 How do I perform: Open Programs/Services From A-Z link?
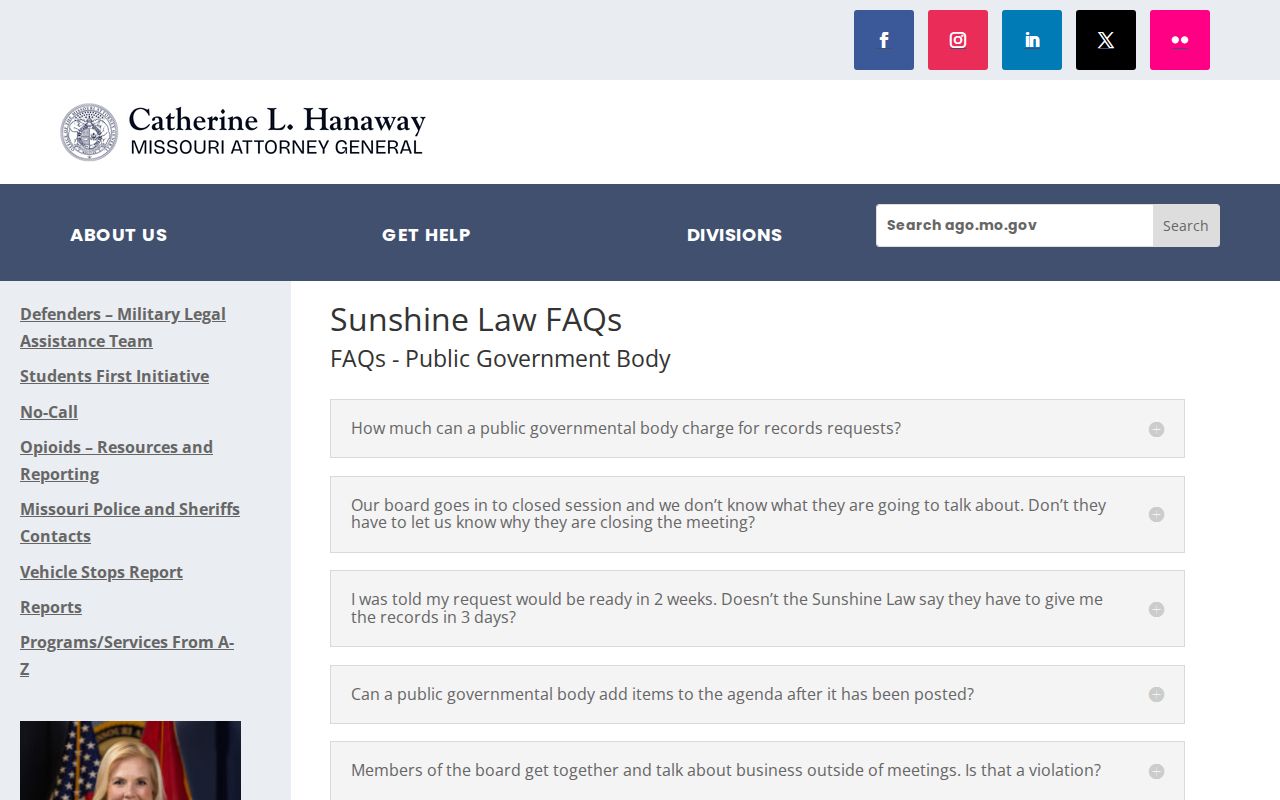coord(127,655)
